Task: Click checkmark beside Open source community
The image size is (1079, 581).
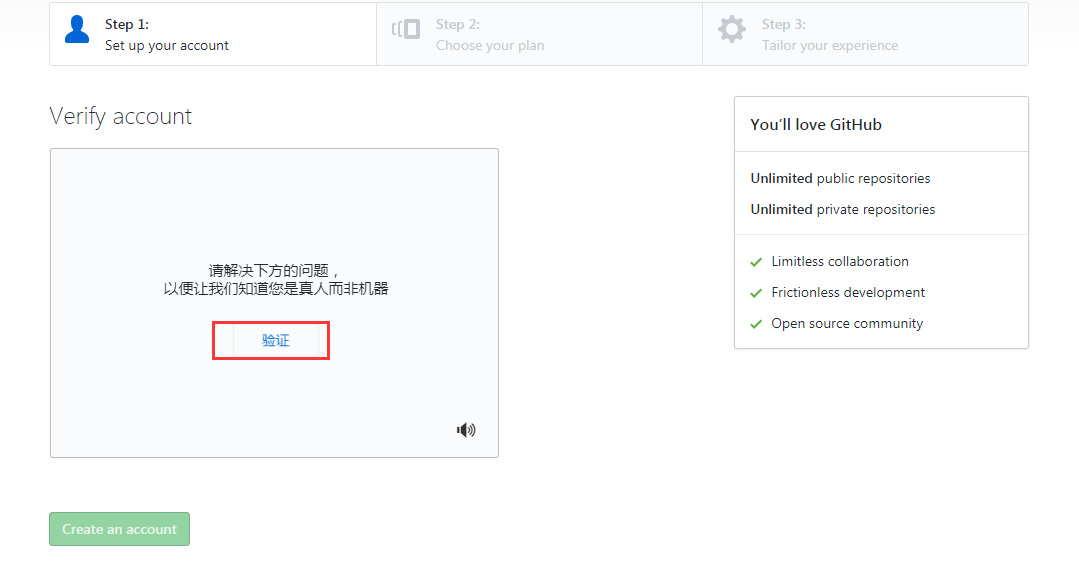Action: [x=756, y=324]
